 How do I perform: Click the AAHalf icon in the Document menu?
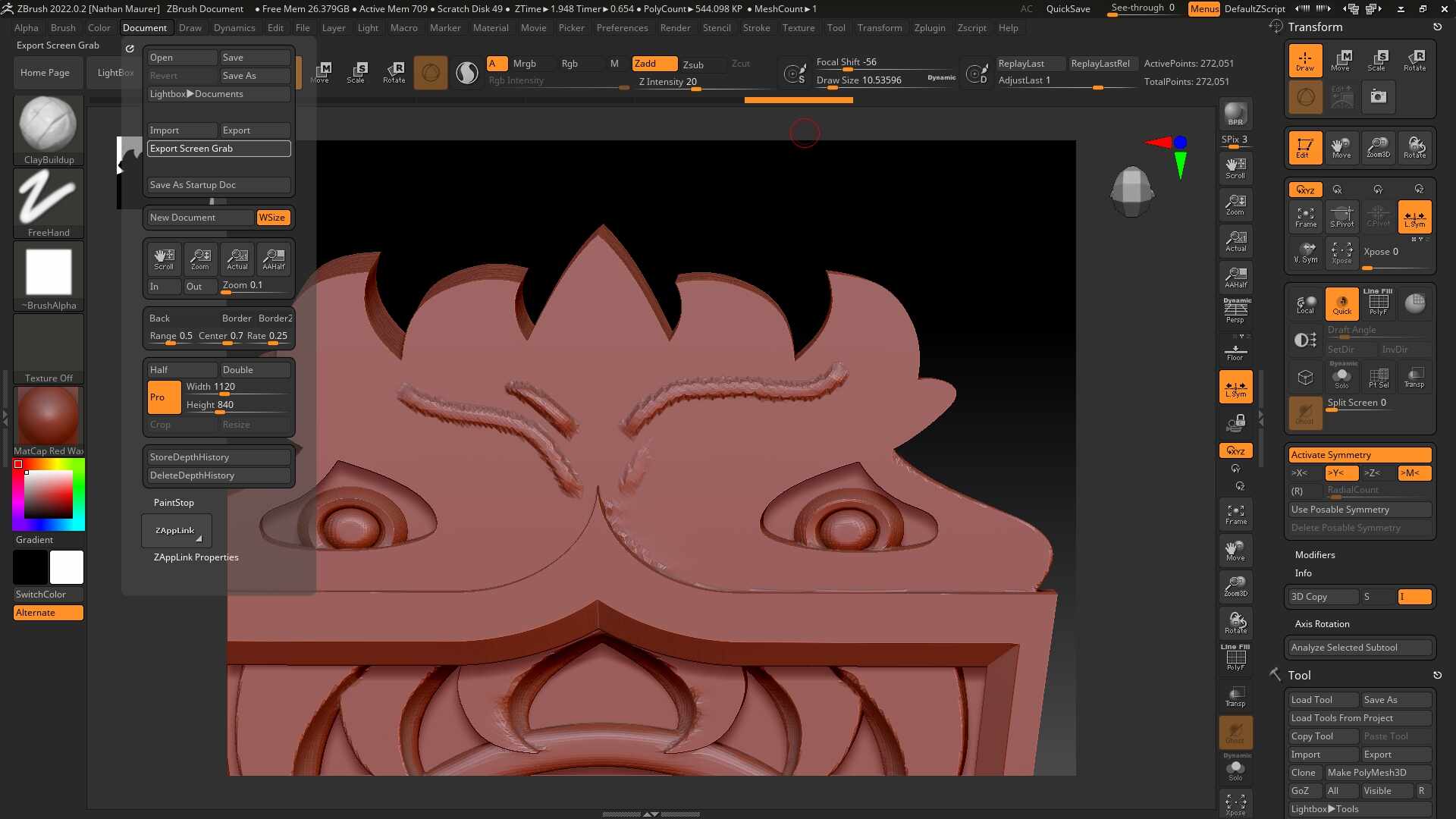point(274,259)
